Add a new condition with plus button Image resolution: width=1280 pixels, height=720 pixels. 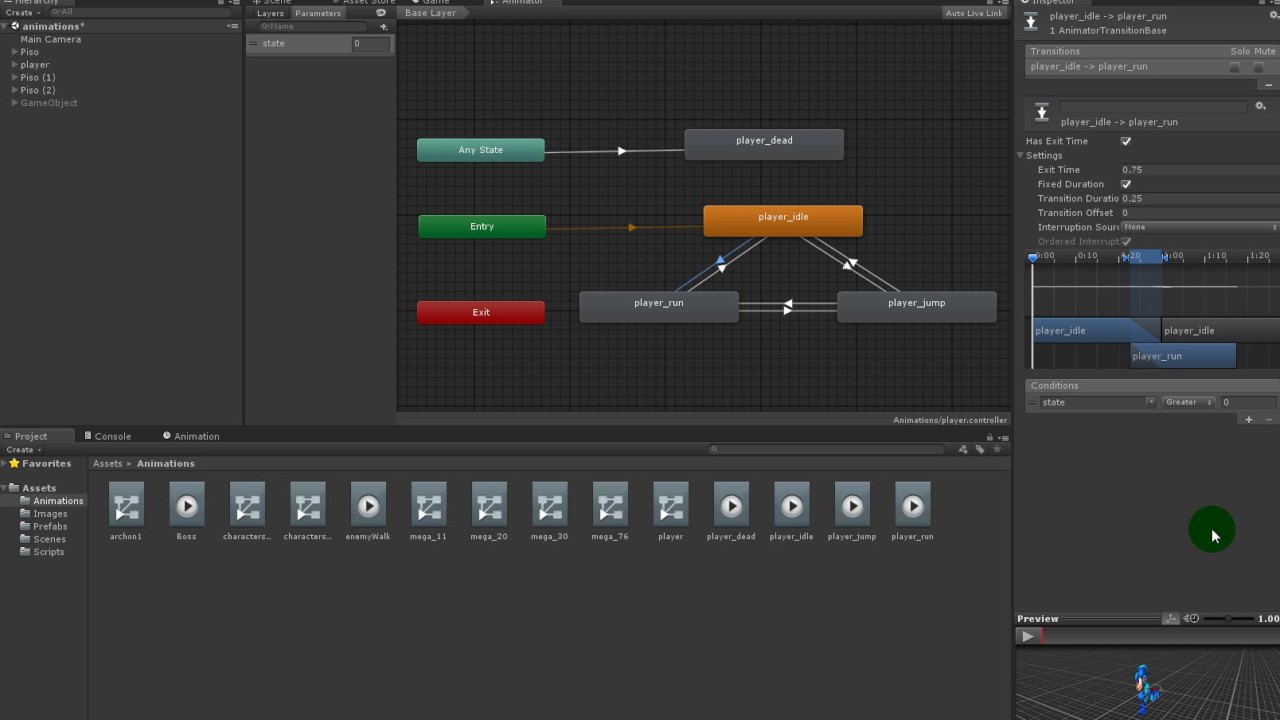1248,420
